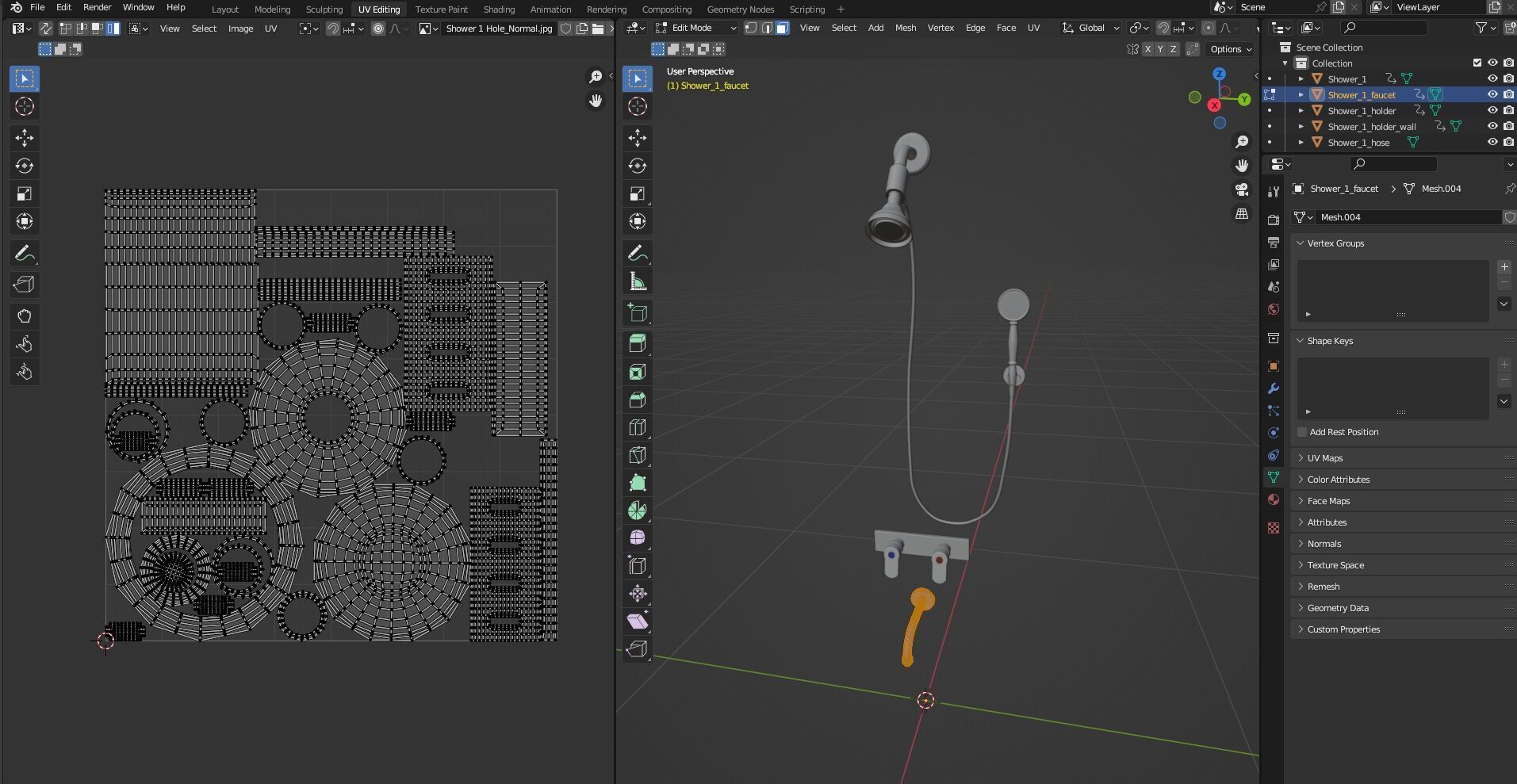Select the Smooth tool in the 3D viewport

[x=638, y=538]
